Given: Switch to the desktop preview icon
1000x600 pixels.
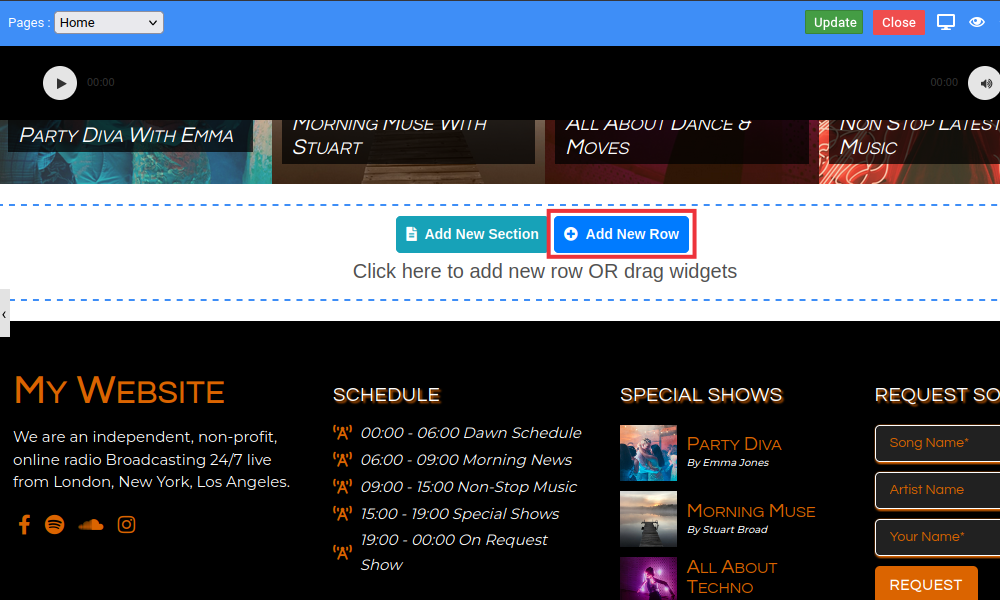Looking at the screenshot, I should [x=946, y=22].
